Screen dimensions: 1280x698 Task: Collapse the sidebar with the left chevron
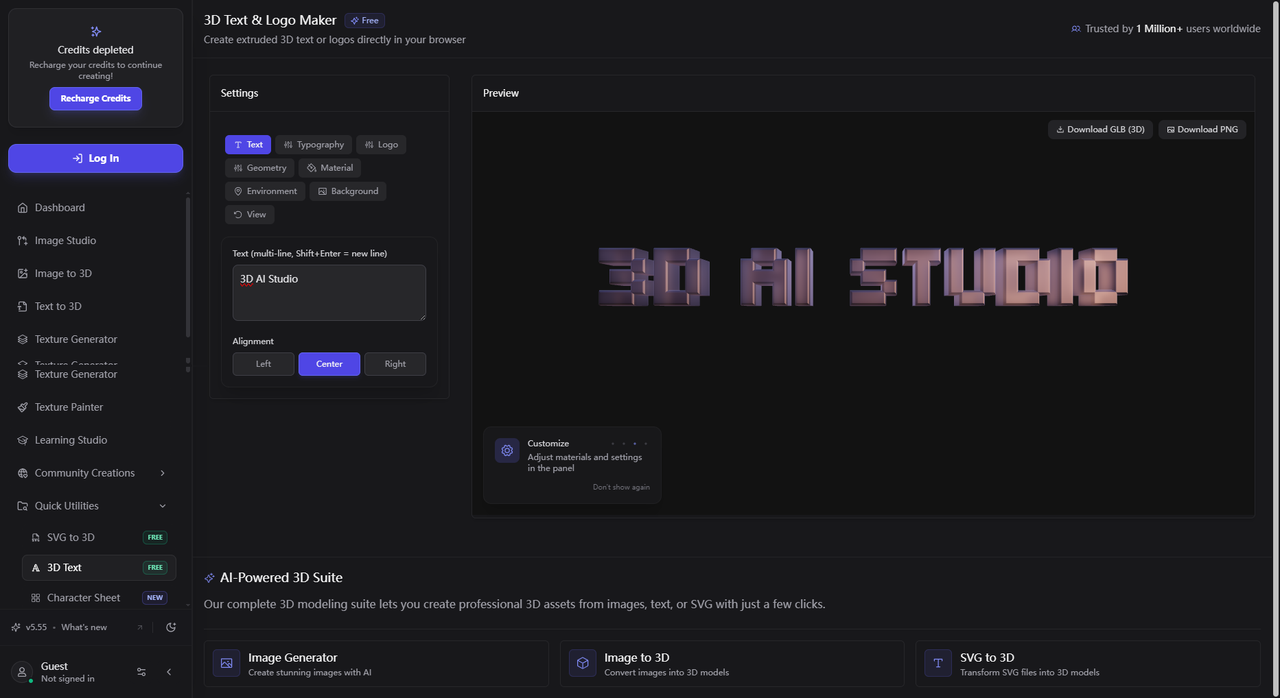(169, 672)
